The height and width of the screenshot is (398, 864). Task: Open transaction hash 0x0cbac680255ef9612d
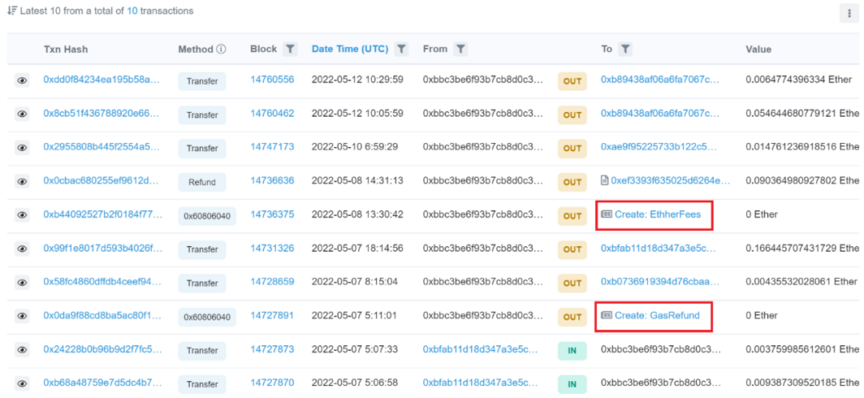click(102, 181)
